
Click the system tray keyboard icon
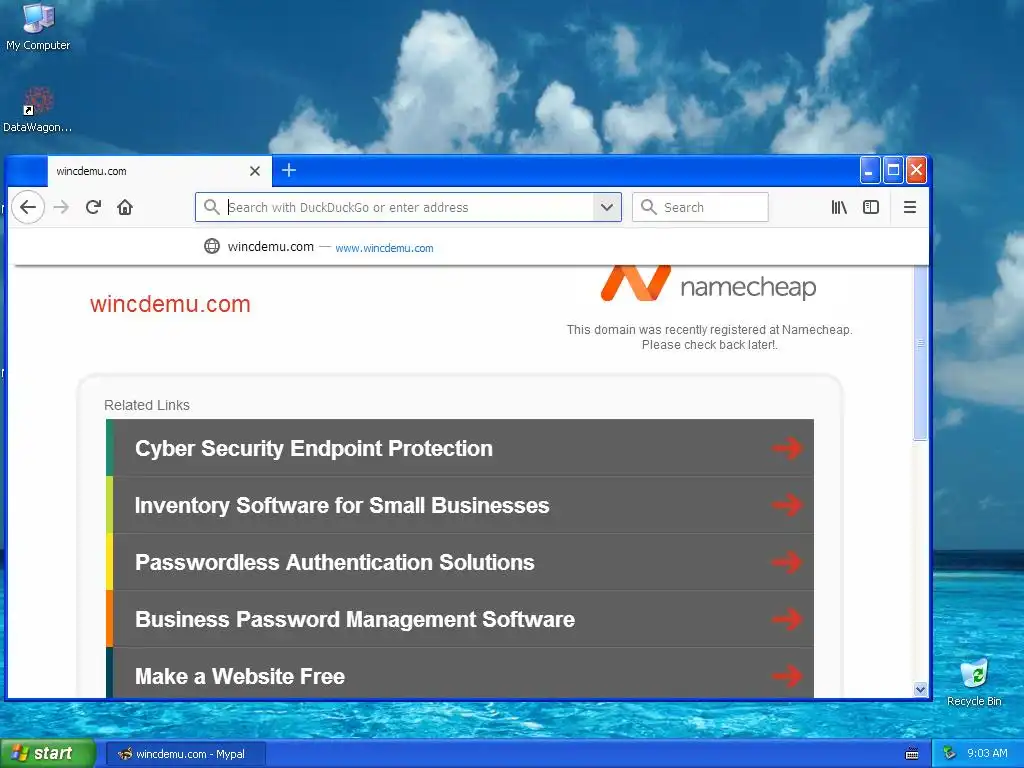[x=912, y=754]
